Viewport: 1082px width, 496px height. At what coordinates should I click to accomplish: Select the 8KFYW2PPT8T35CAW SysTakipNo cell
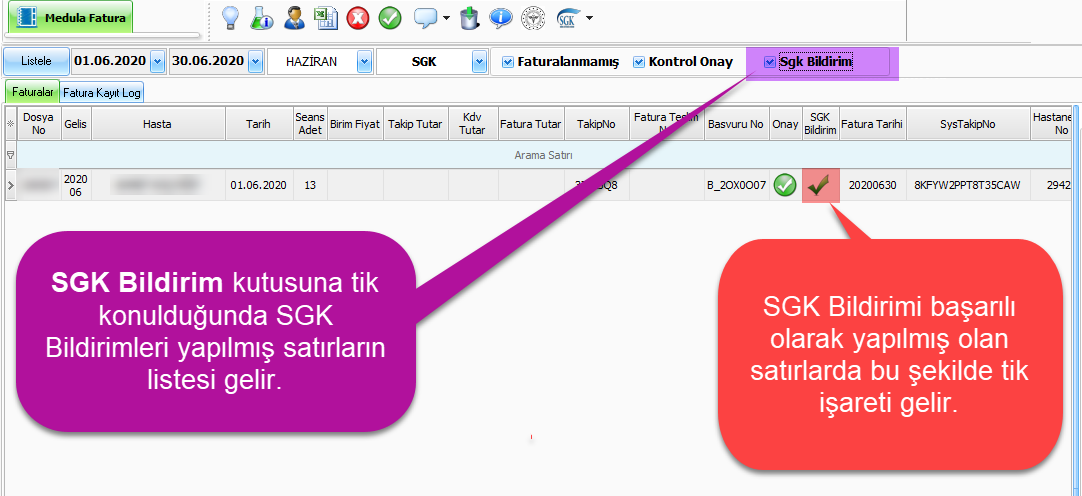pyautogui.click(x=968, y=185)
